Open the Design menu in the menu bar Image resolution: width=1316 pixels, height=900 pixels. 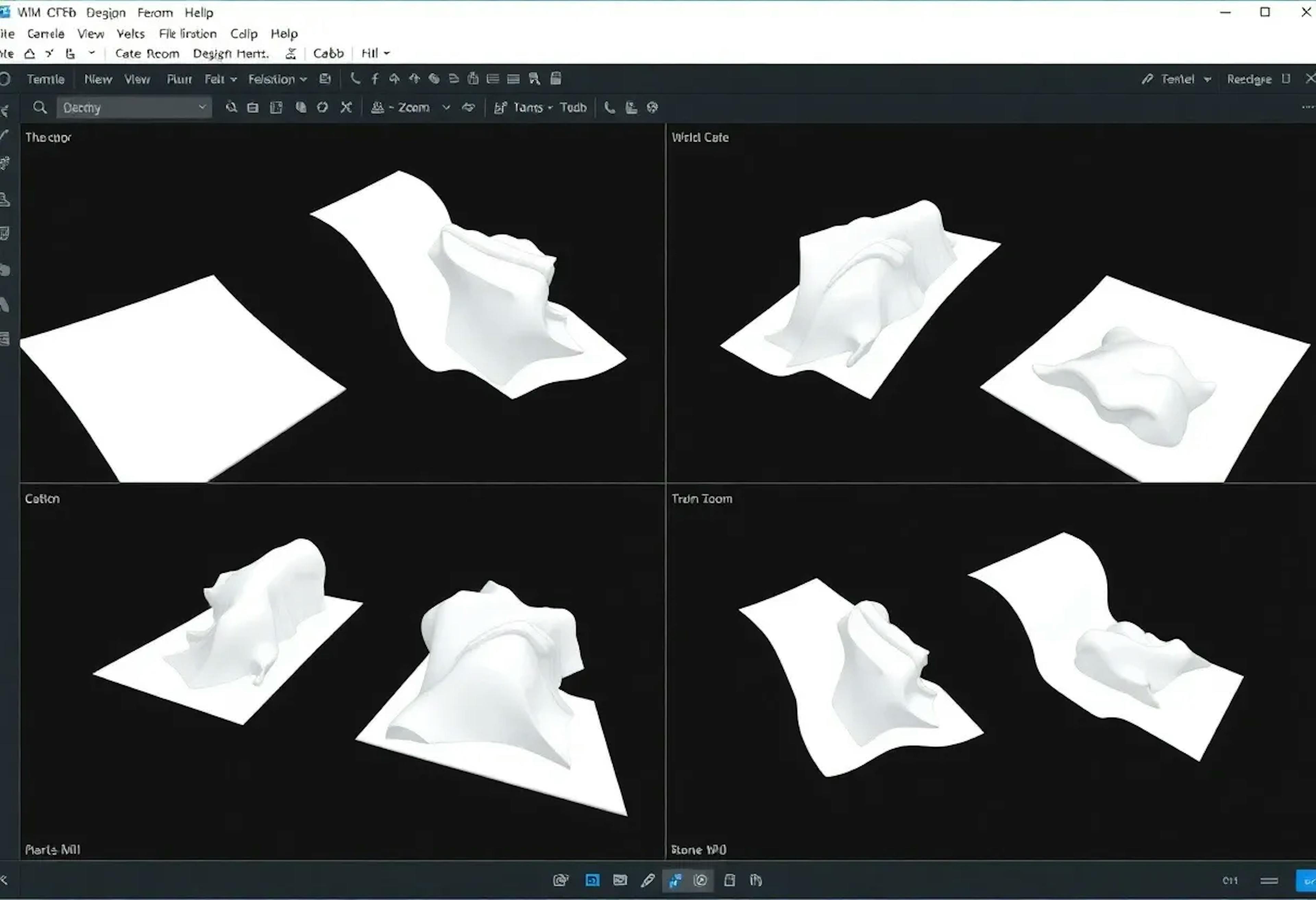[x=105, y=12]
